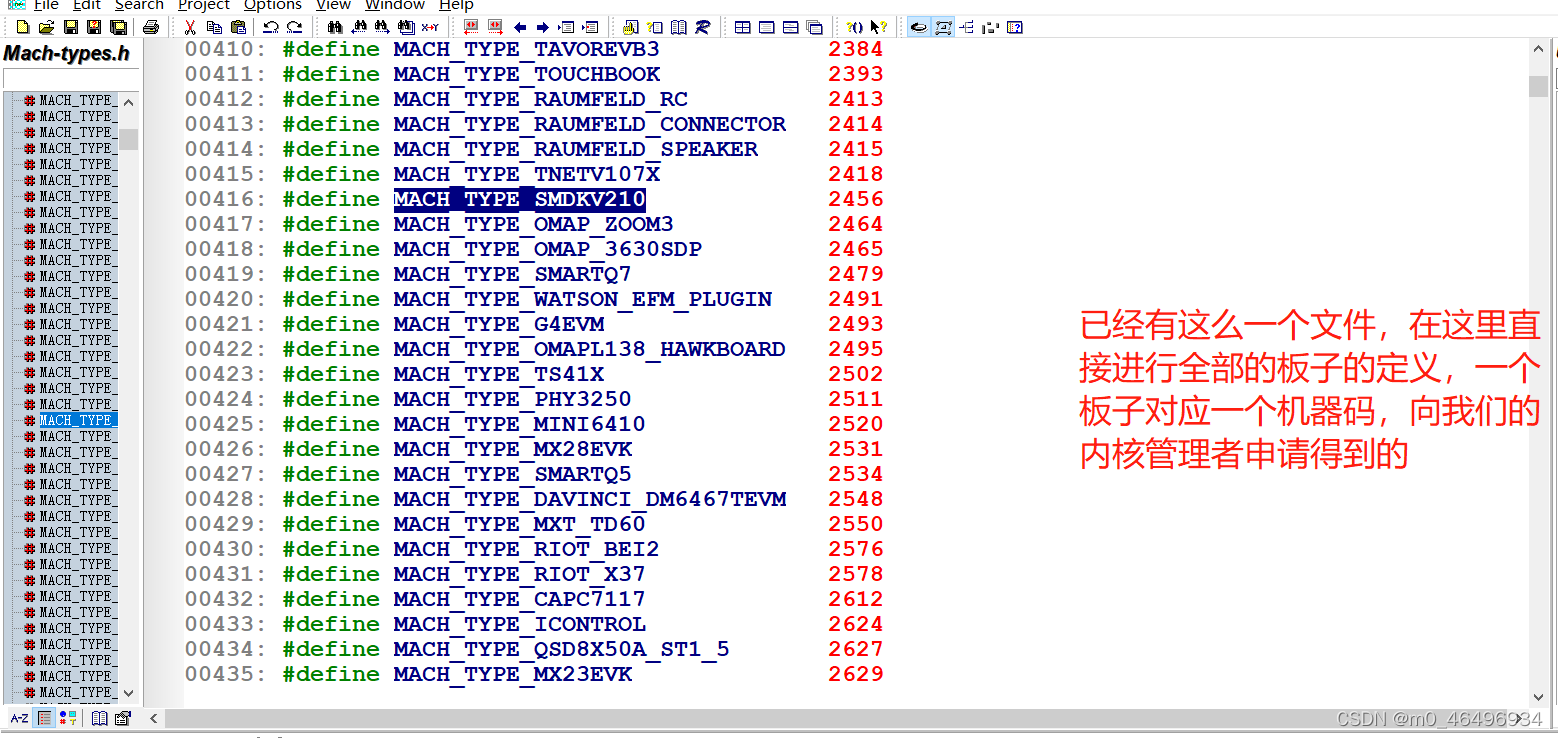Toggle A-Z sorting in symbol panel
The image size is (1558, 738).
click(20, 718)
